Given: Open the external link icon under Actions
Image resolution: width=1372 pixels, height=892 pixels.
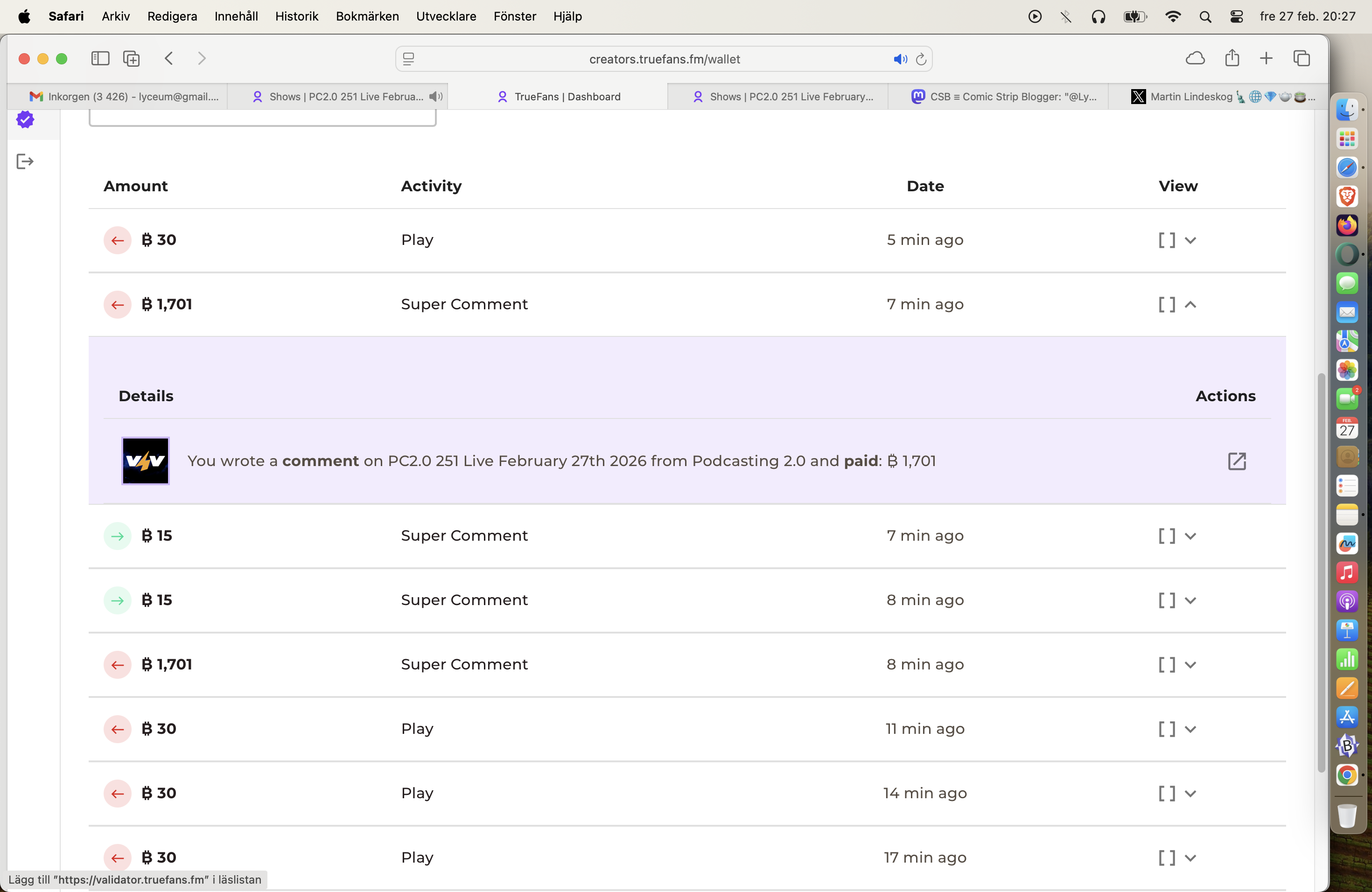Looking at the screenshot, I should 1237,461.
